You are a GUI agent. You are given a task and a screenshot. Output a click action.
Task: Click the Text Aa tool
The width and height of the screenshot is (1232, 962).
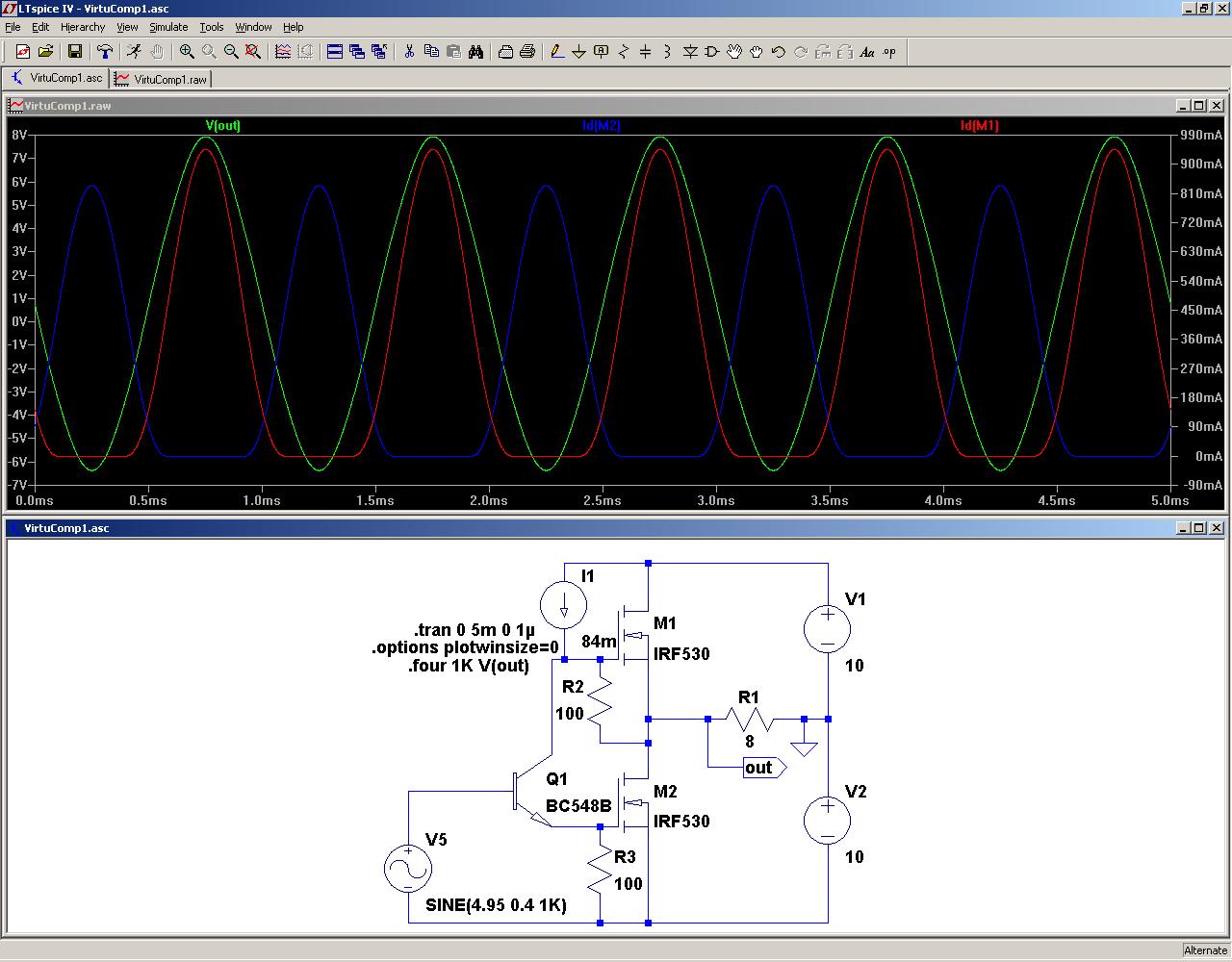click(866, 52)
